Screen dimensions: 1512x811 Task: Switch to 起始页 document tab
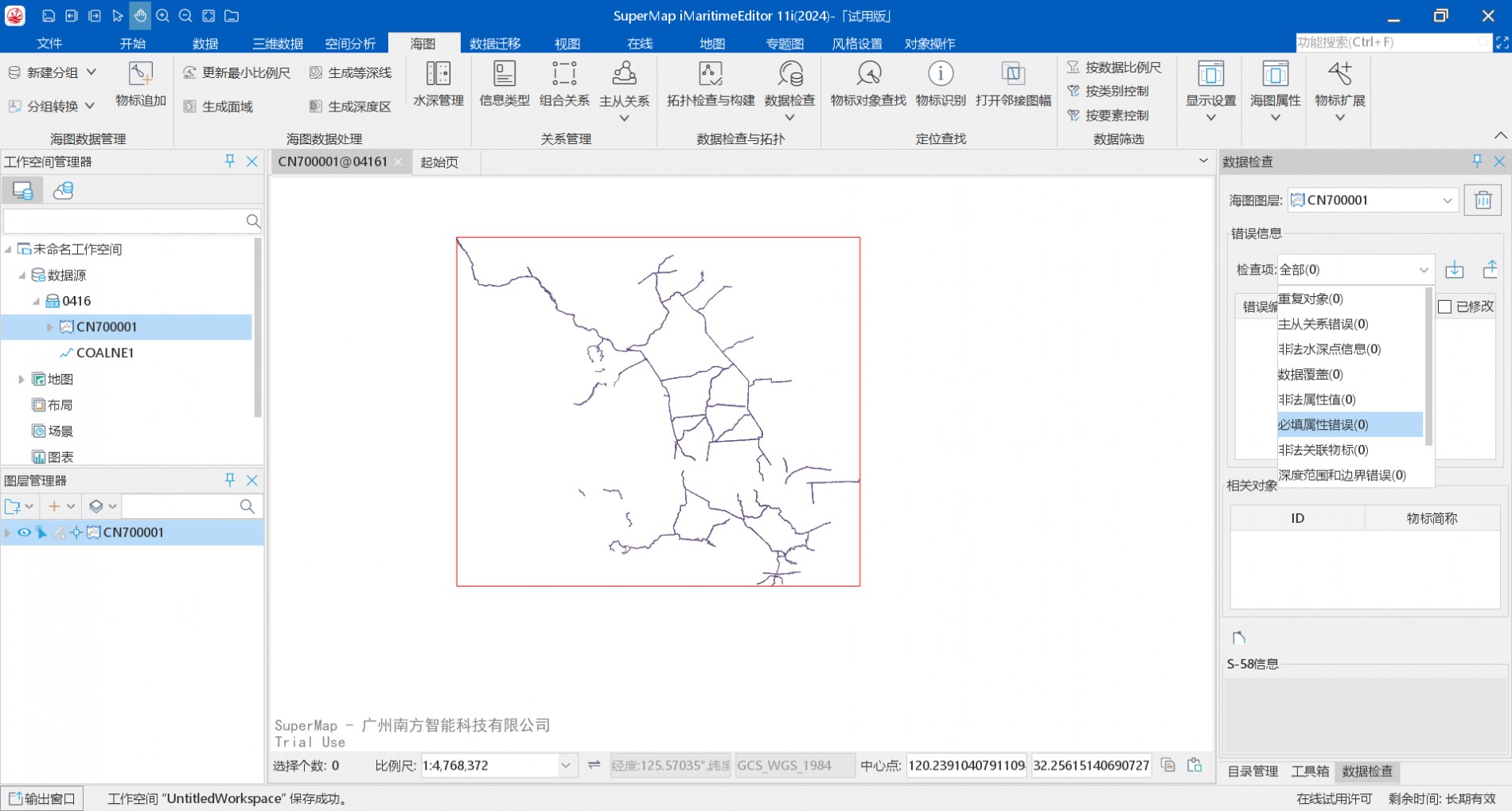click(x=439, y=162)
